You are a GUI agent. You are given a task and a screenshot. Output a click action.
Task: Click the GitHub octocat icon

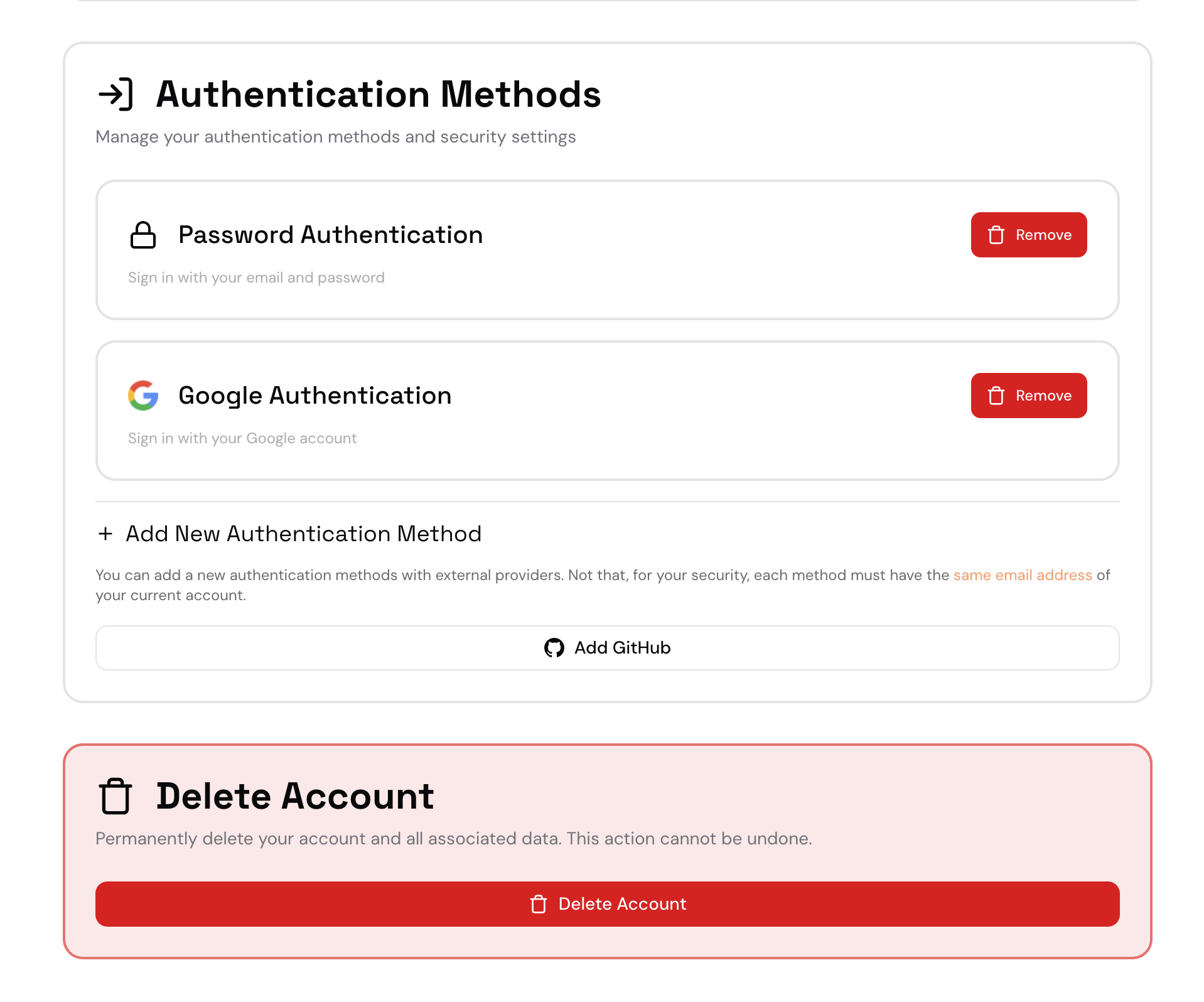(x=554, y=648)
